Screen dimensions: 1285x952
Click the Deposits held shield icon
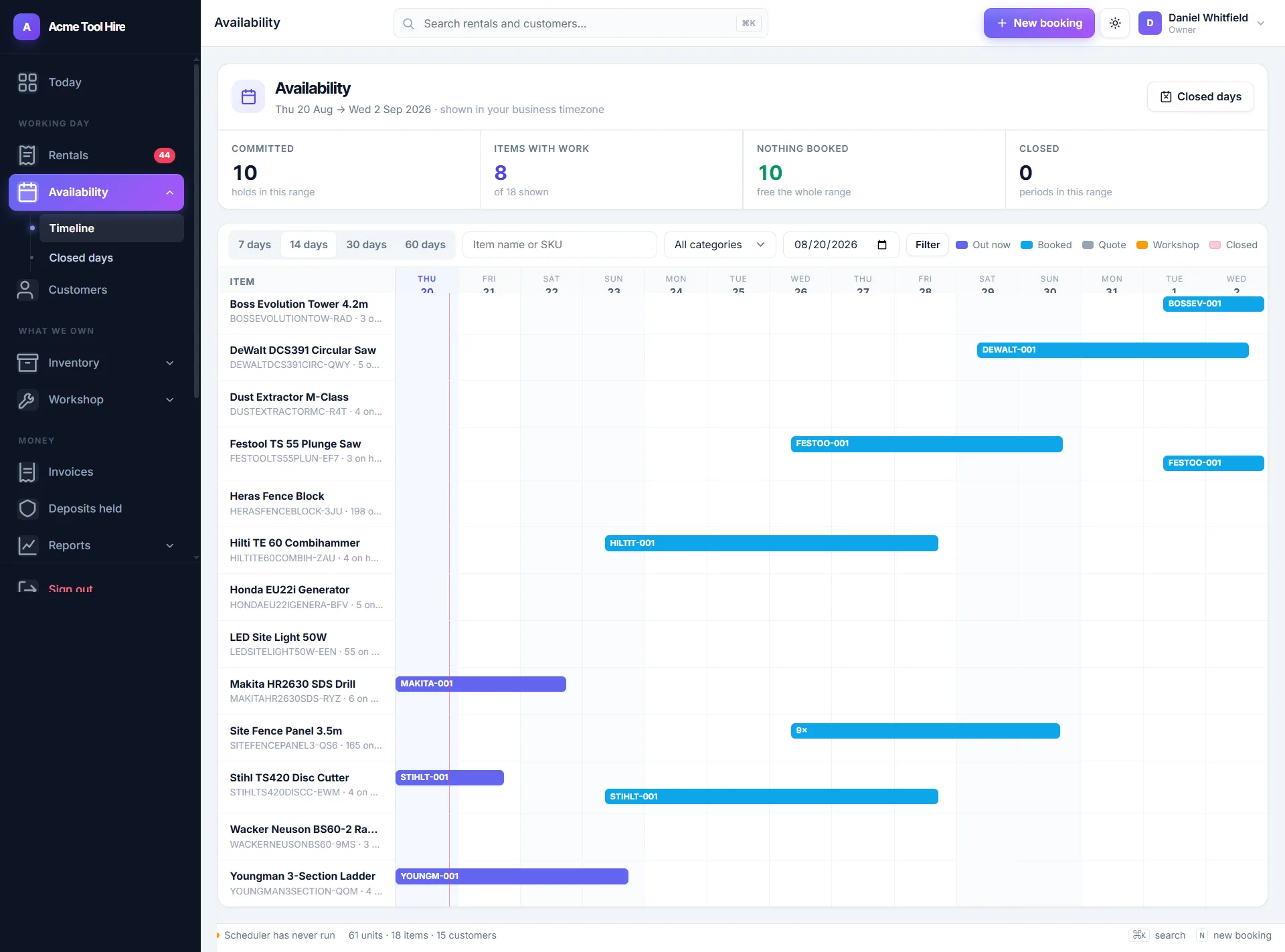click(27, 508)
